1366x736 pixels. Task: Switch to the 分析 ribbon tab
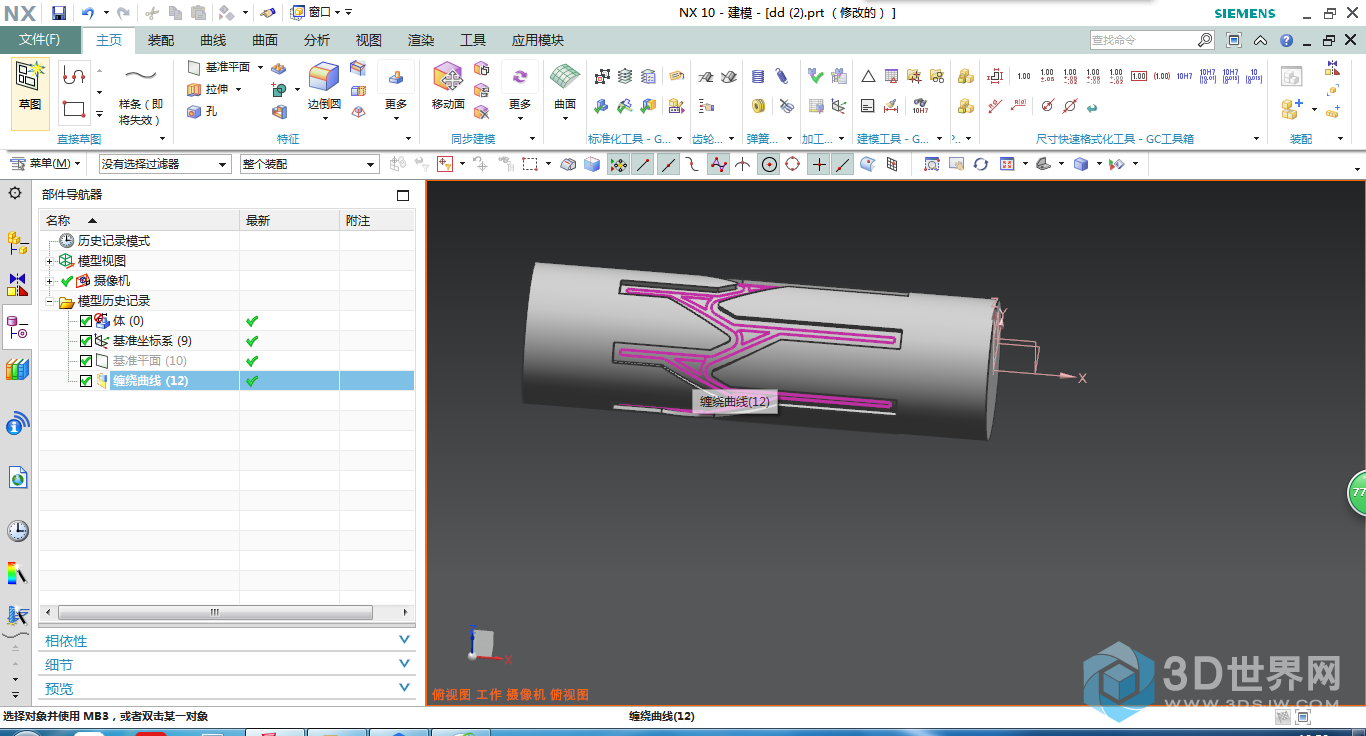[317, 41]
